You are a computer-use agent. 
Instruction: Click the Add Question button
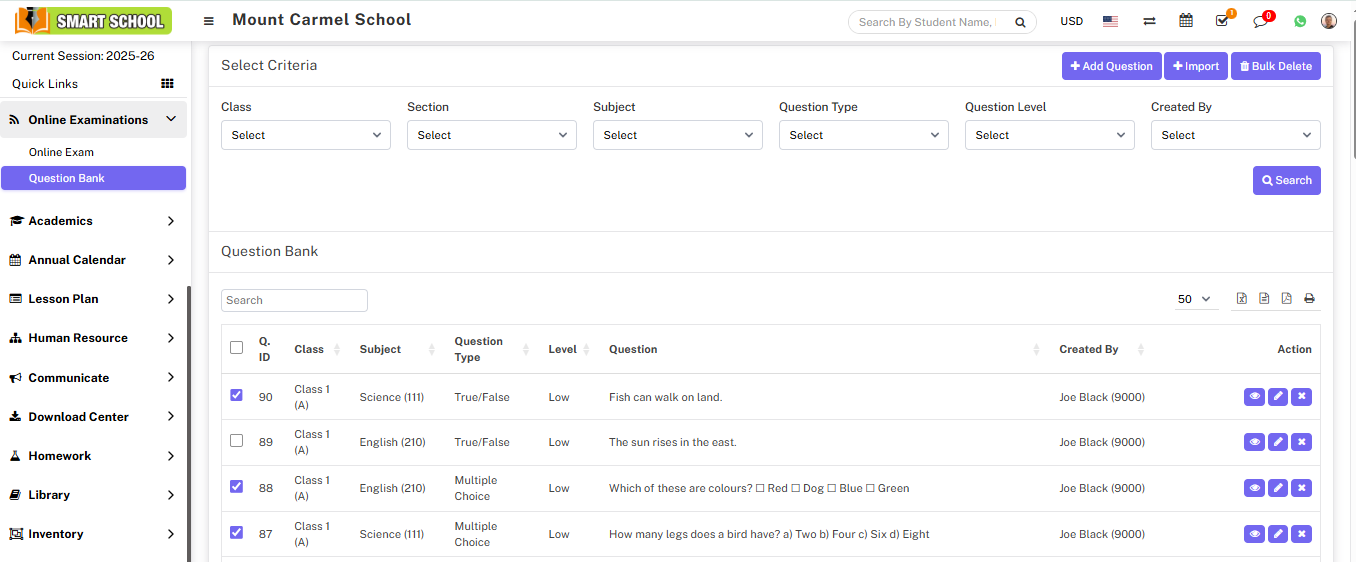click(1111, 66)
